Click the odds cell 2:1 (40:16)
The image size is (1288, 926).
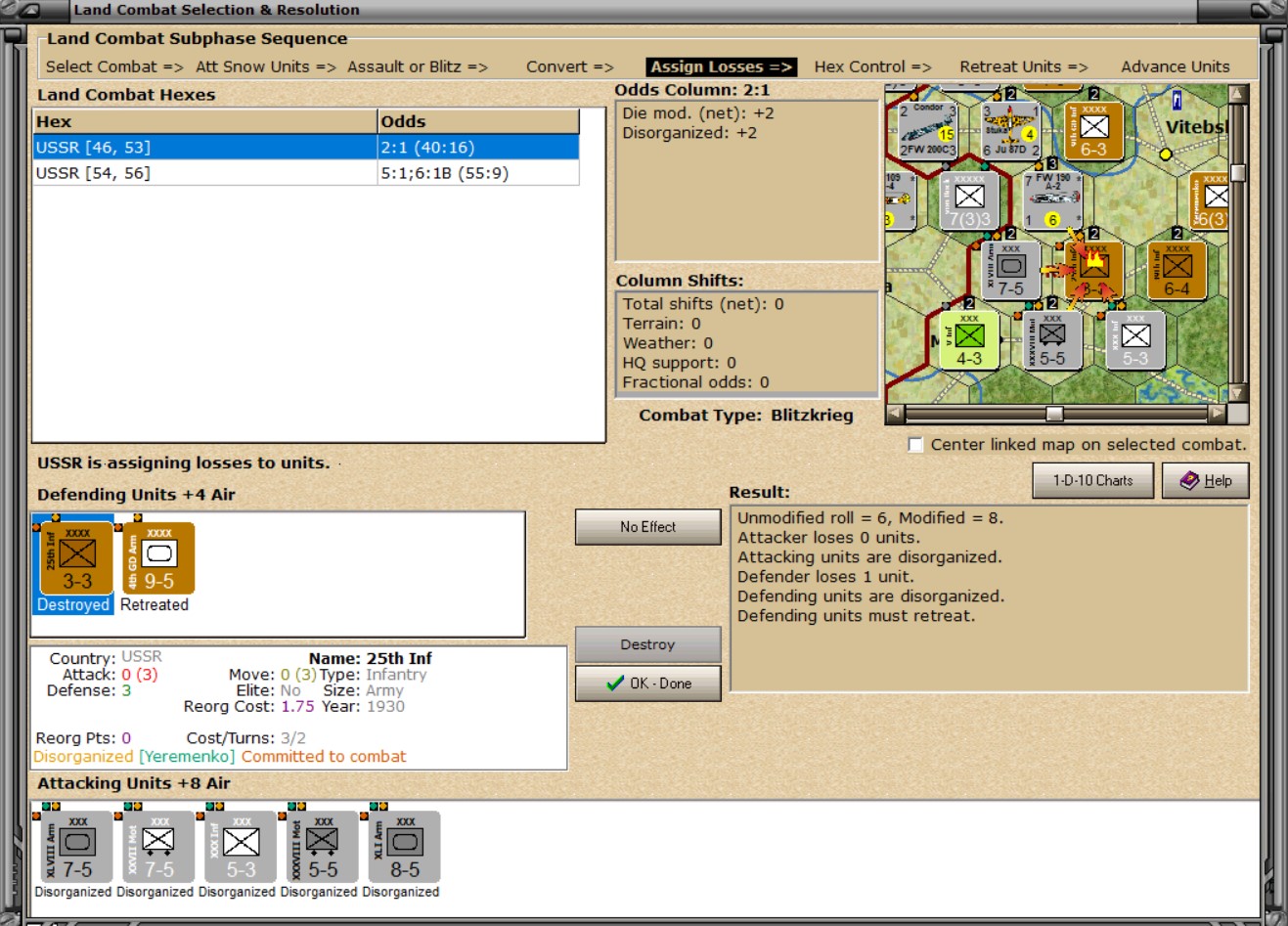[x=478, y=148]
